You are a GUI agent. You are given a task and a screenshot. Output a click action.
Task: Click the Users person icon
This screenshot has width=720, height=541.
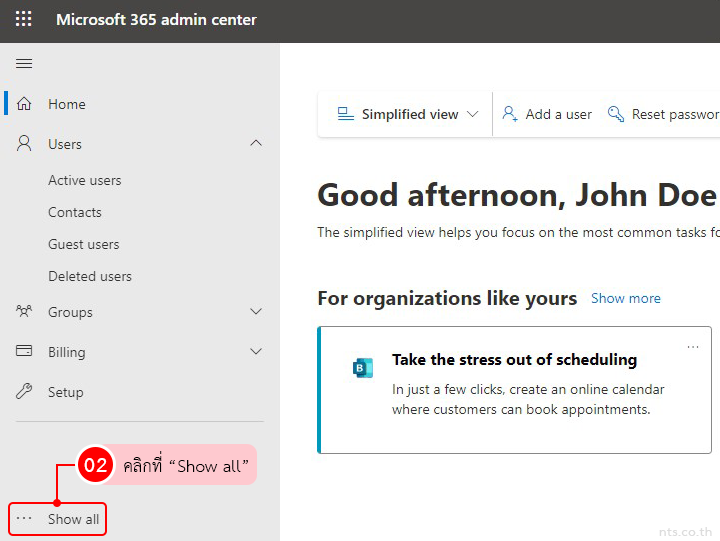pos(24,144)
